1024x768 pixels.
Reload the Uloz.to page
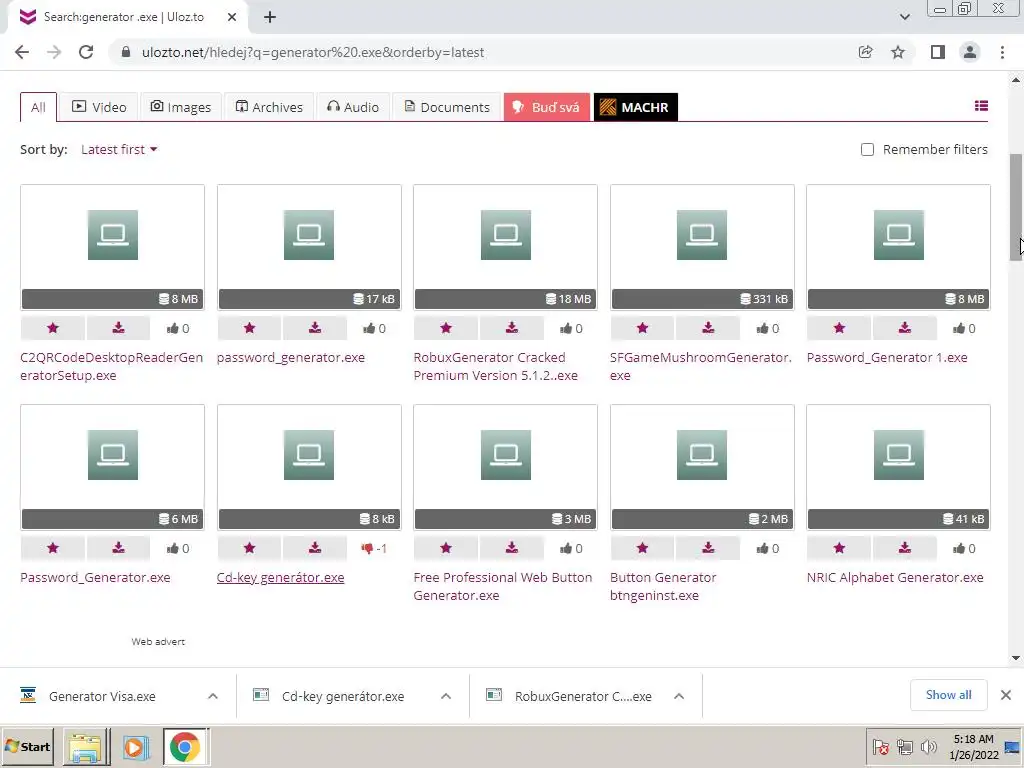[x=86, y=52]
